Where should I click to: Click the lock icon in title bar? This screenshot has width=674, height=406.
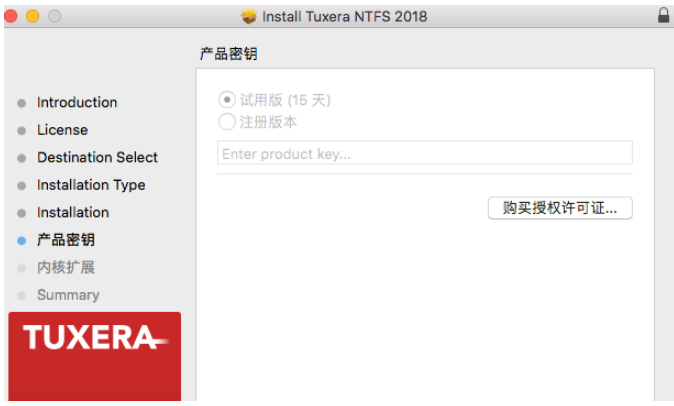click(664, 16)
